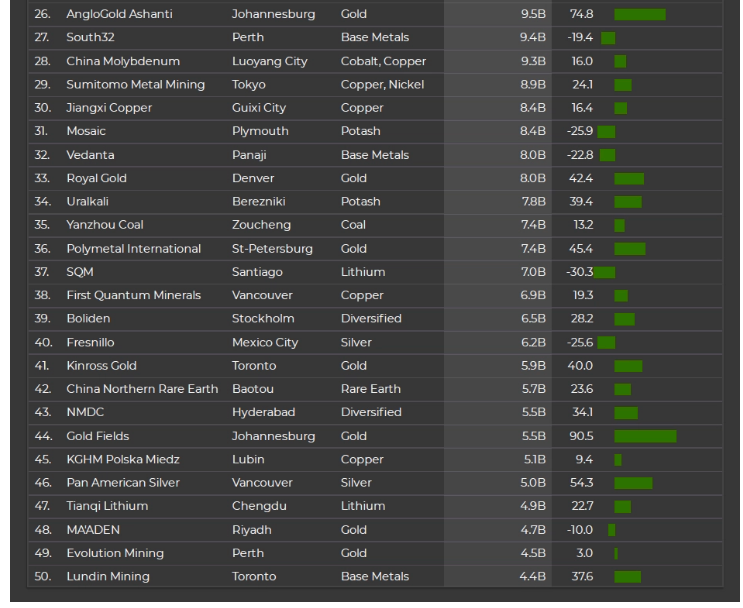Select the Denver headquarters cell
This screenshot has width=743, height=608.
(x=253, y=178)
